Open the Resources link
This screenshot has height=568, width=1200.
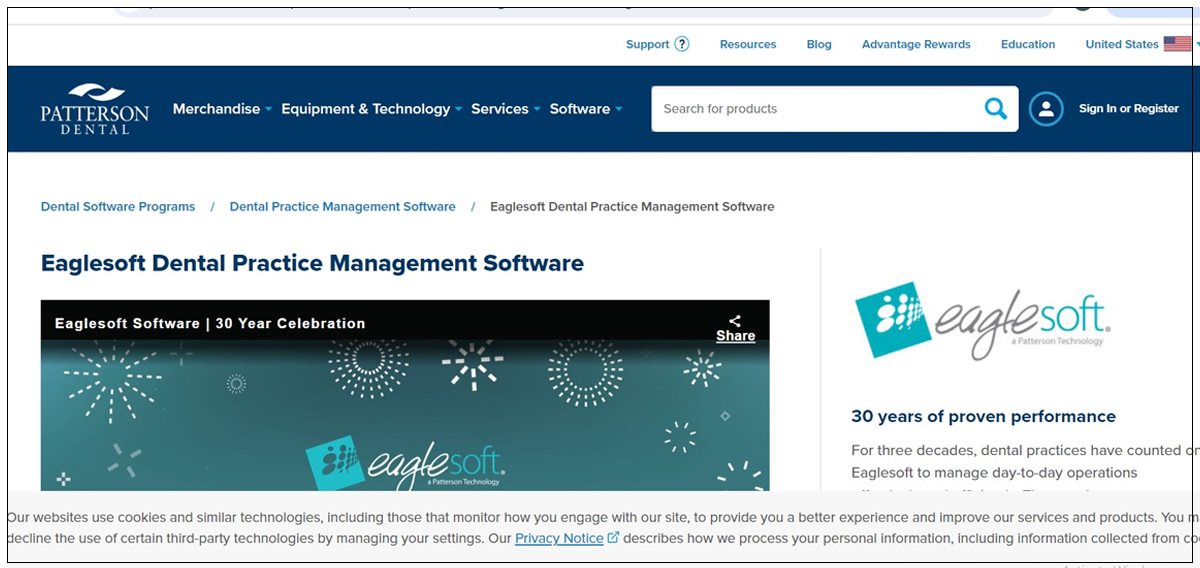(748, 44)
